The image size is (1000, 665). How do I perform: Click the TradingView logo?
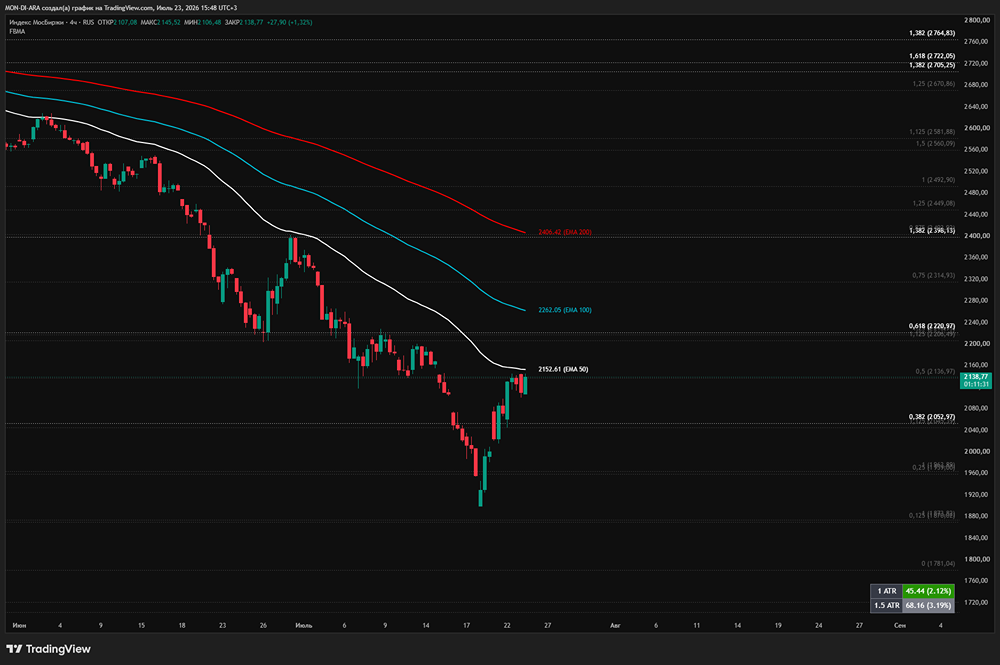pyautogui.click(x=48, y=649)
